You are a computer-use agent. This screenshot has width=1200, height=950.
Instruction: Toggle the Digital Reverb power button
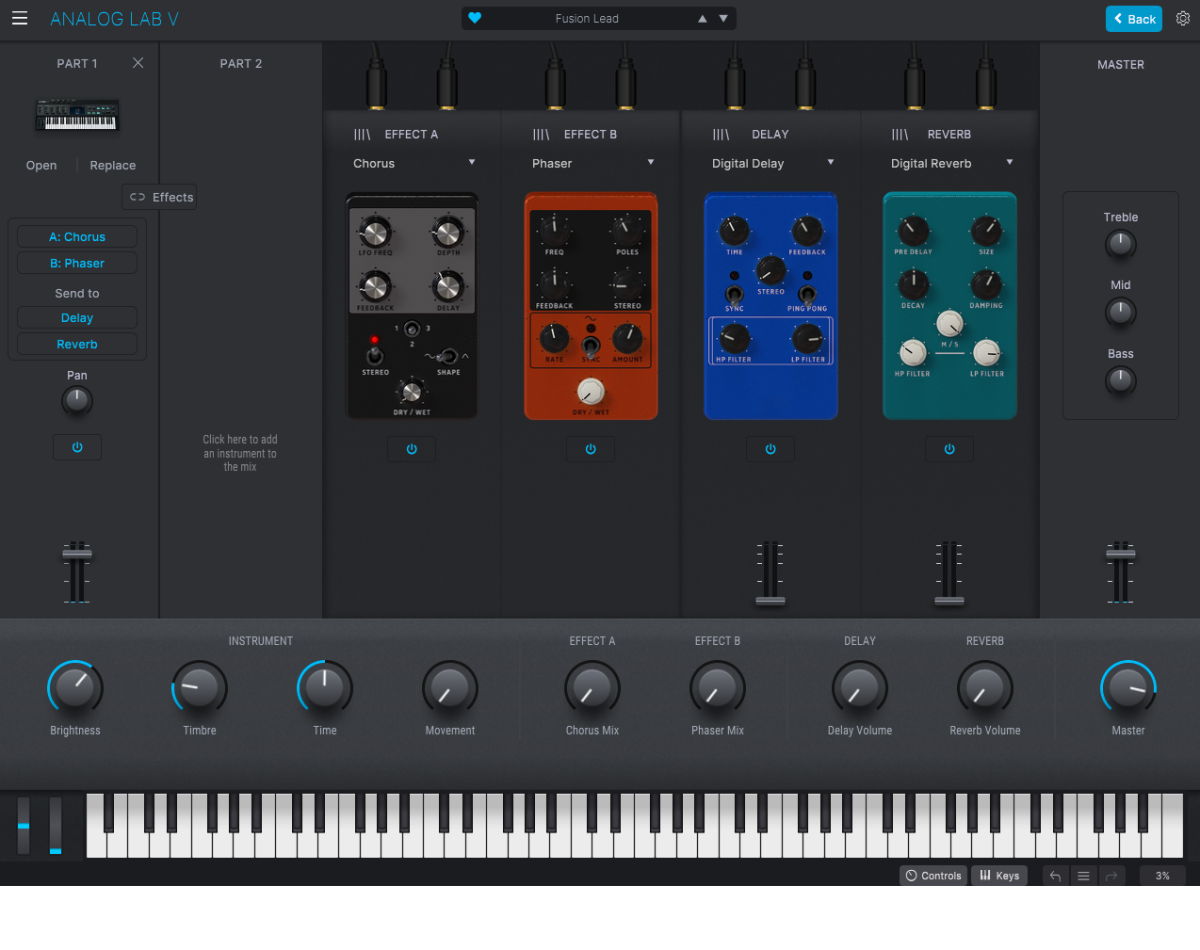pyautogui.click(x=950, y=449)
